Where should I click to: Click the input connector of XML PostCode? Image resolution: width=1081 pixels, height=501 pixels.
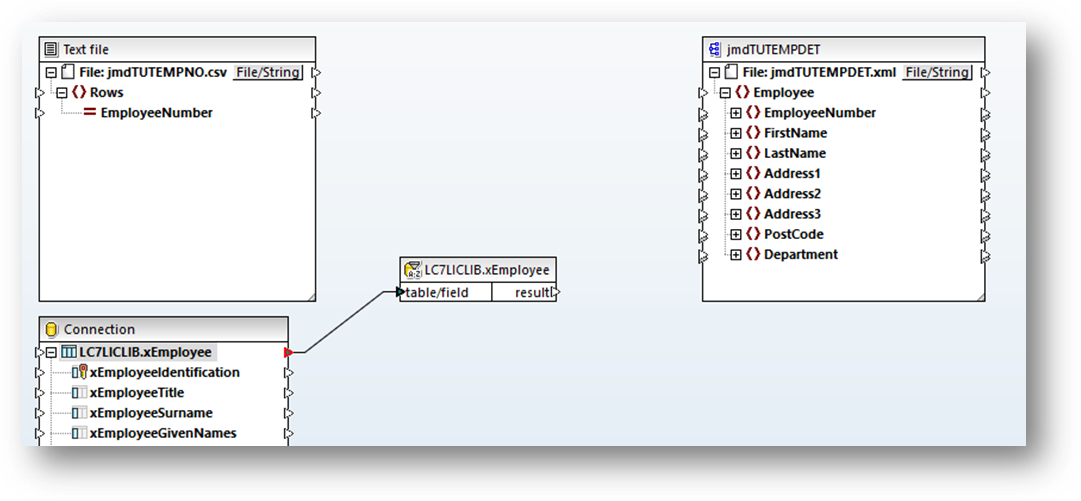pos(703,234)
